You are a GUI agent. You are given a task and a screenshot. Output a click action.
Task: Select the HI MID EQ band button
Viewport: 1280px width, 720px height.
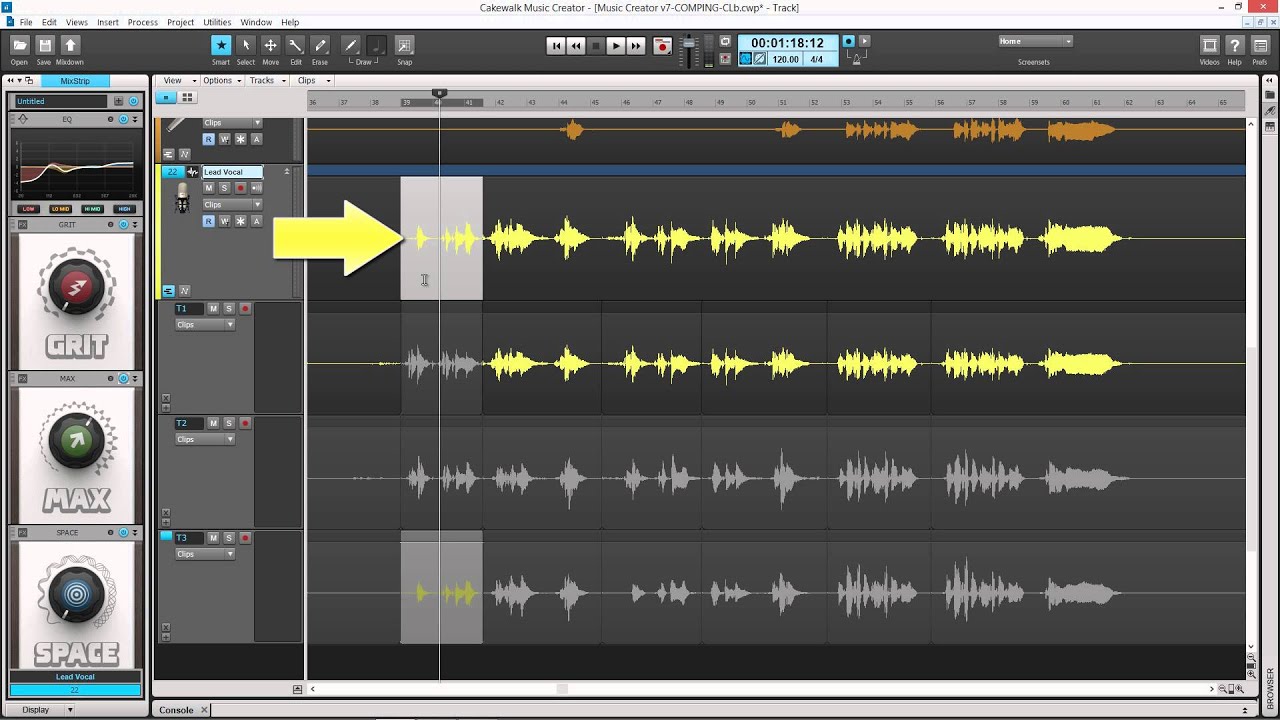click(92, 209)
